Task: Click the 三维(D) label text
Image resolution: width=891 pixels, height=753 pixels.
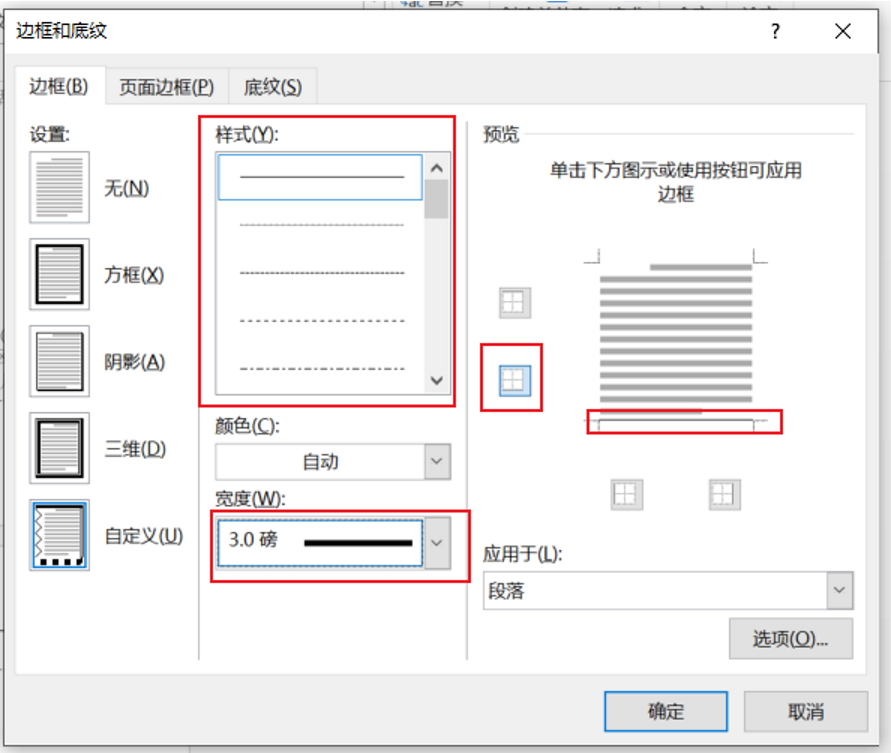Action: 135,449
